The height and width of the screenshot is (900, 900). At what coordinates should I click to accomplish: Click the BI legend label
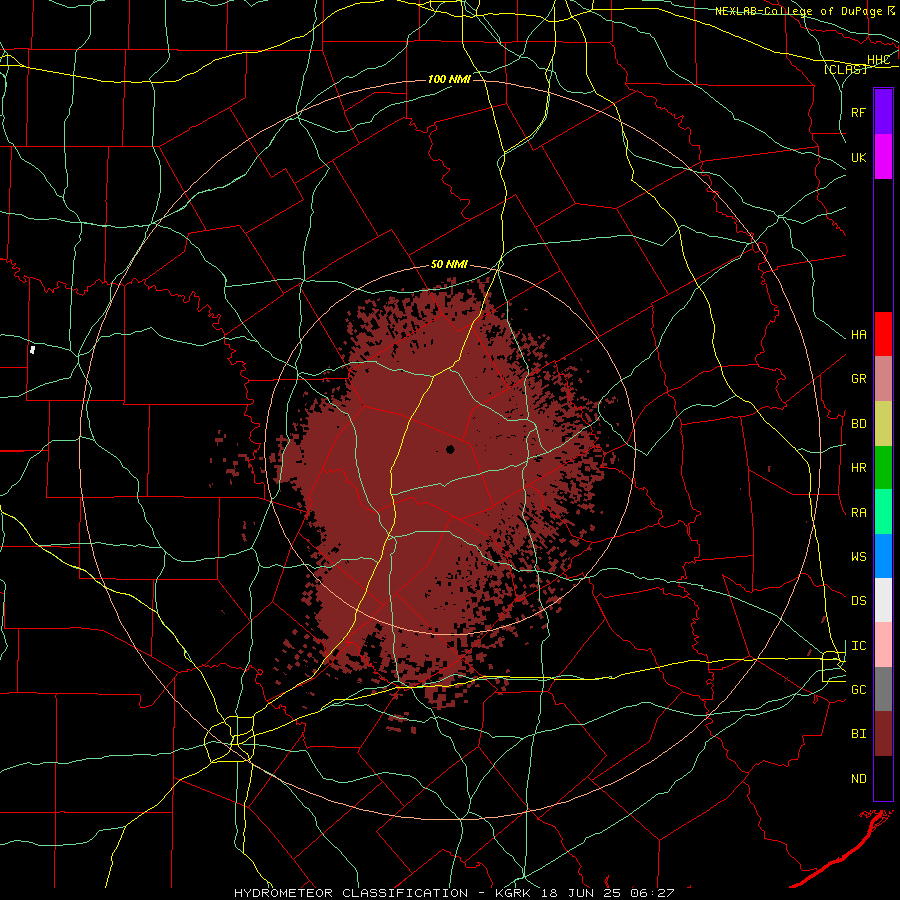coord(858,734)
